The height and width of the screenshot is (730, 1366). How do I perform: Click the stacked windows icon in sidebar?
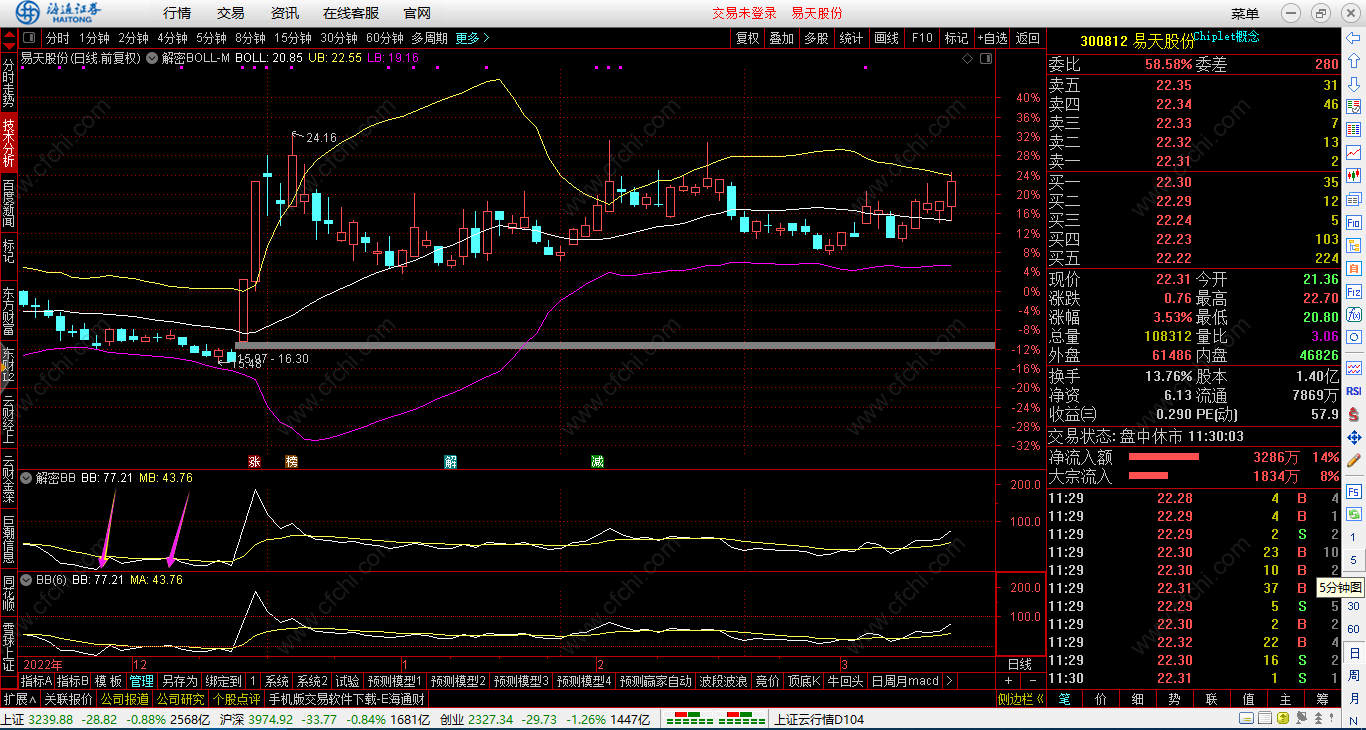click(1353, 198)
